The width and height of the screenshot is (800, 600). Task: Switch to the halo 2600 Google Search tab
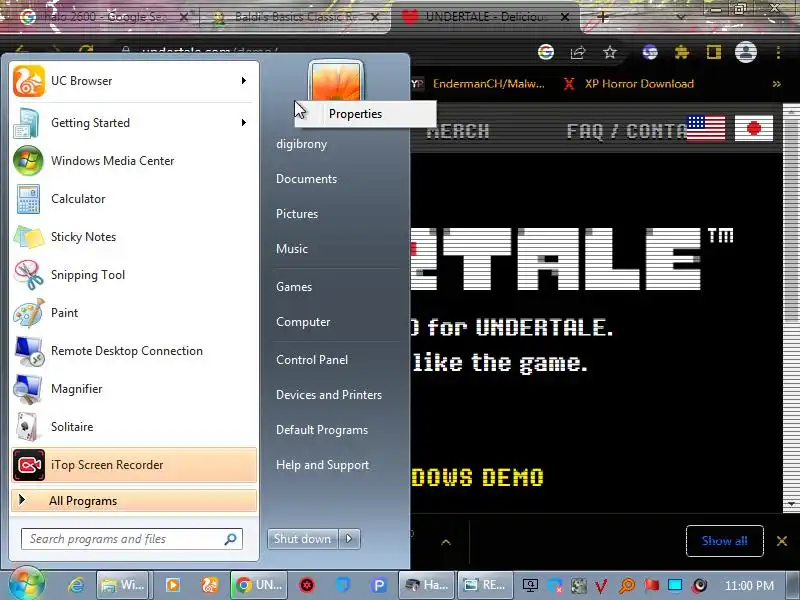(105, 17)
